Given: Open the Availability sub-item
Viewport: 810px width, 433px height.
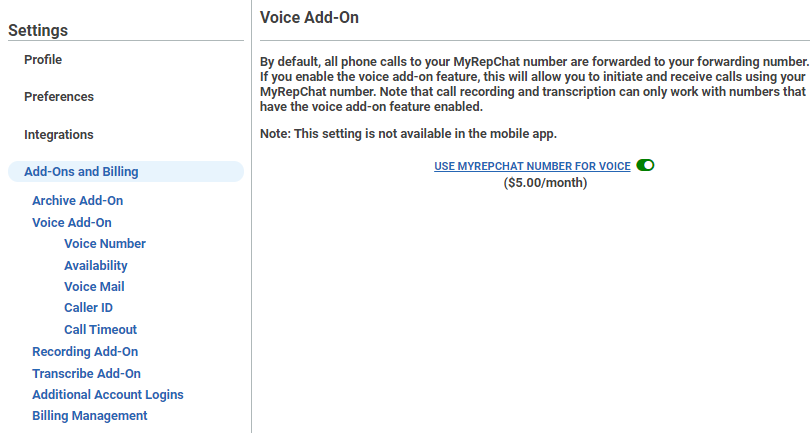Looking at the screenshot, I should click(x=96, y=266).
